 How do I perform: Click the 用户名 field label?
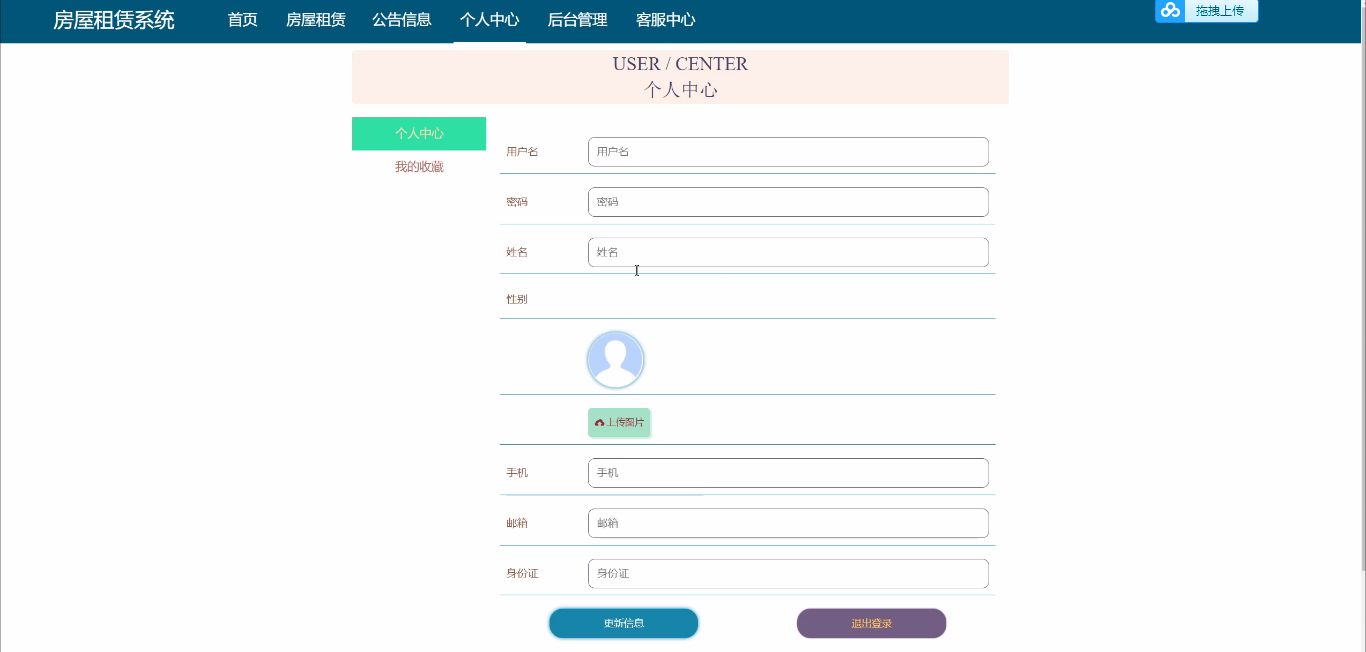[522, 152]
